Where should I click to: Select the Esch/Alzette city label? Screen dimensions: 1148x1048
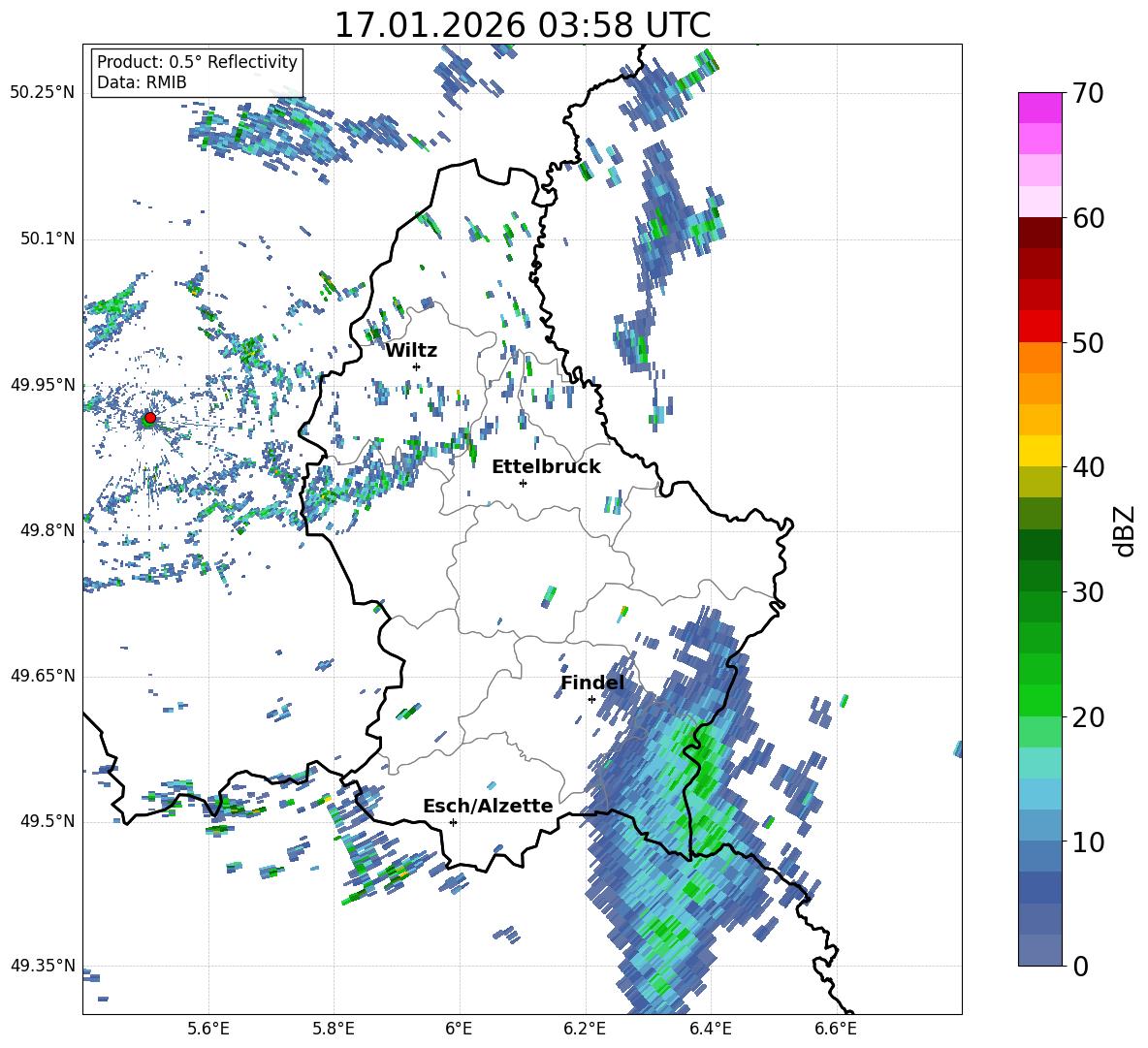coord(488,806)
